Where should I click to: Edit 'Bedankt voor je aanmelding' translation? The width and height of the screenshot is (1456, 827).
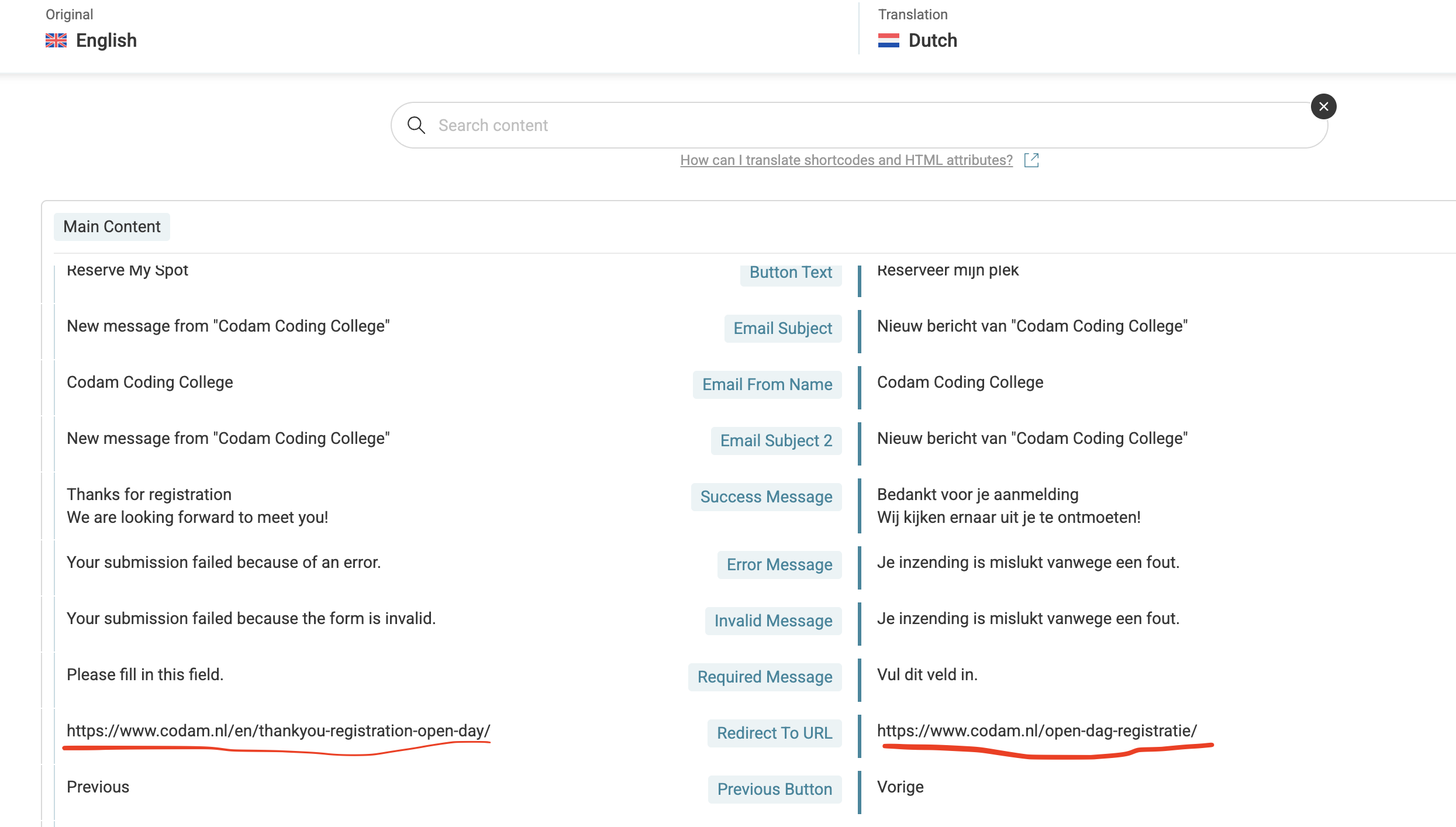pos(1009,506)
